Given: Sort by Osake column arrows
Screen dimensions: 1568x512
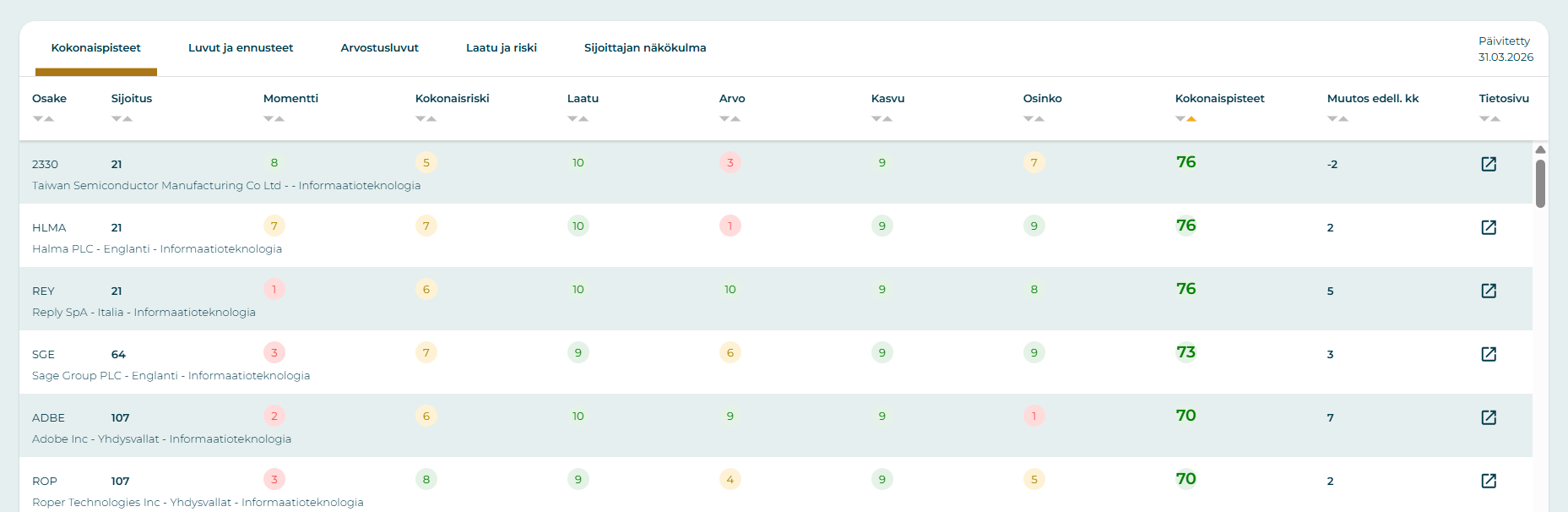Looking at the screenshot, I should pyautogui.click(x=43, y=119).
